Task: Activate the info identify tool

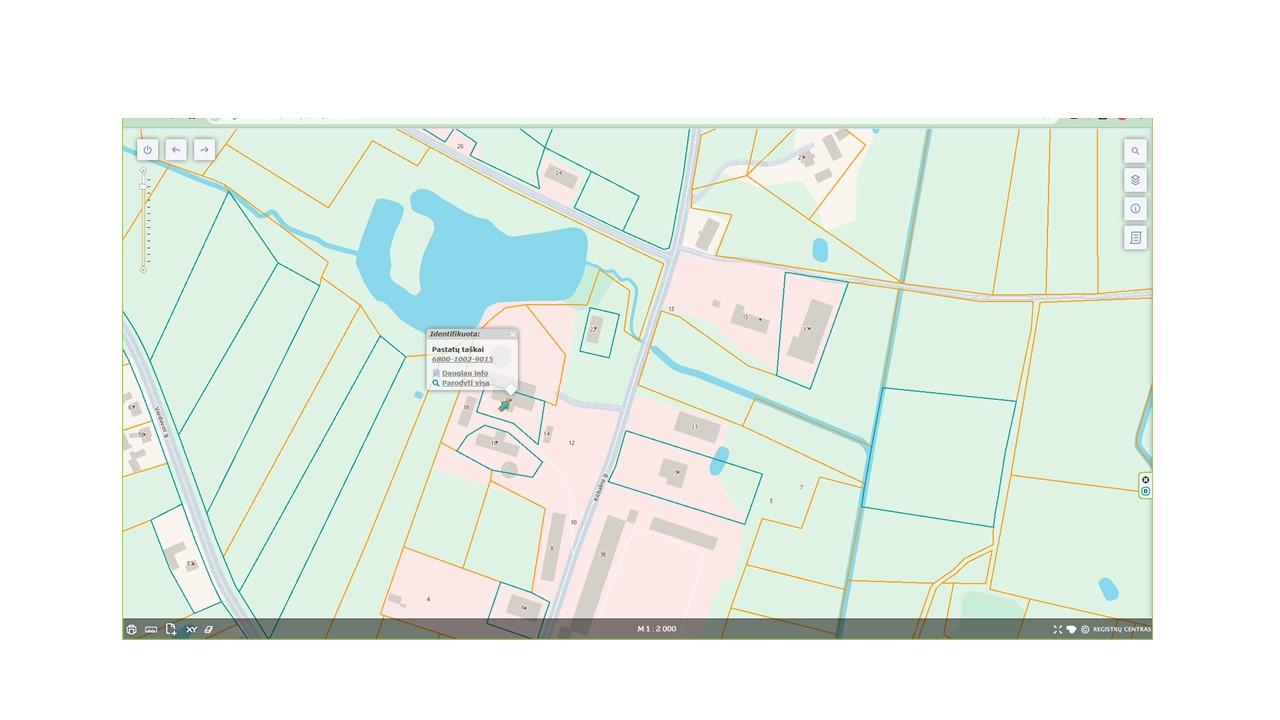Action: [1135, 209]
